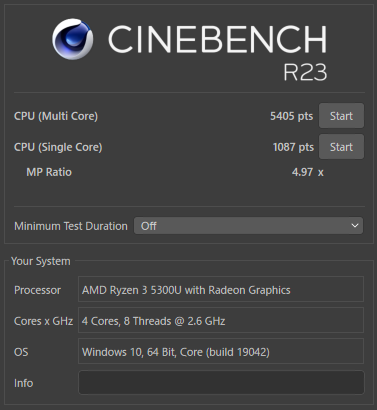The image size is (377, 410).
Task: Click the Processor label
Action: point(37,290)
